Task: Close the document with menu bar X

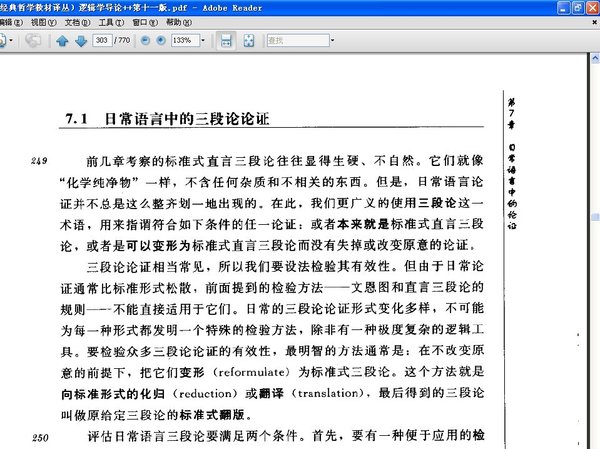Action: click(x=595, y=23)
